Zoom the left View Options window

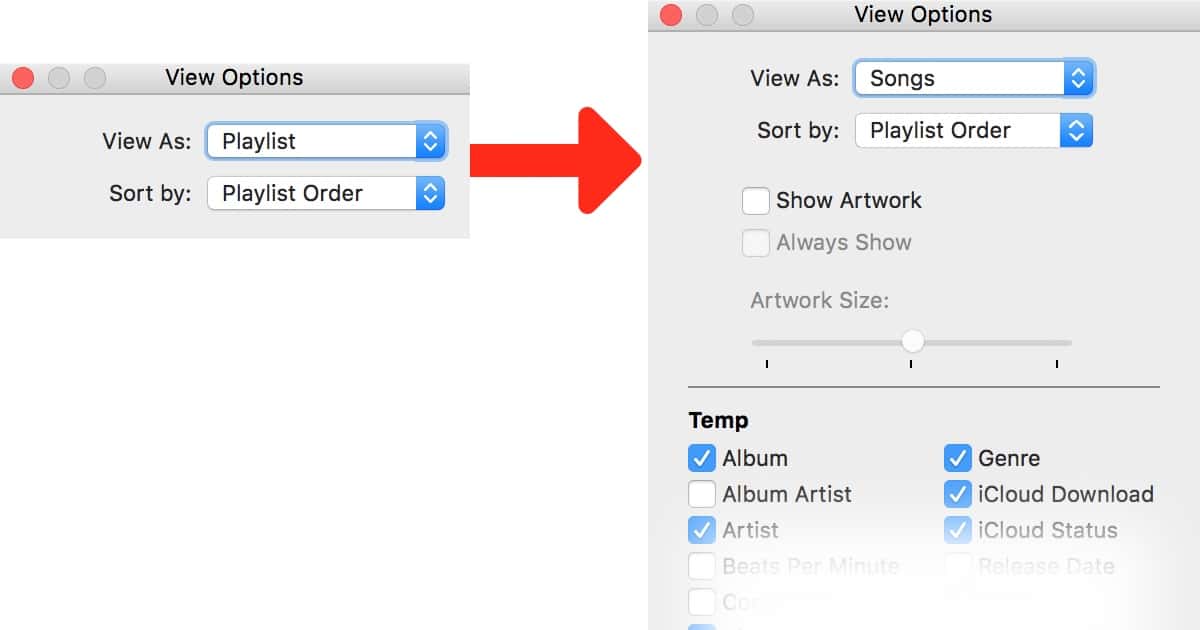[95, 78]
